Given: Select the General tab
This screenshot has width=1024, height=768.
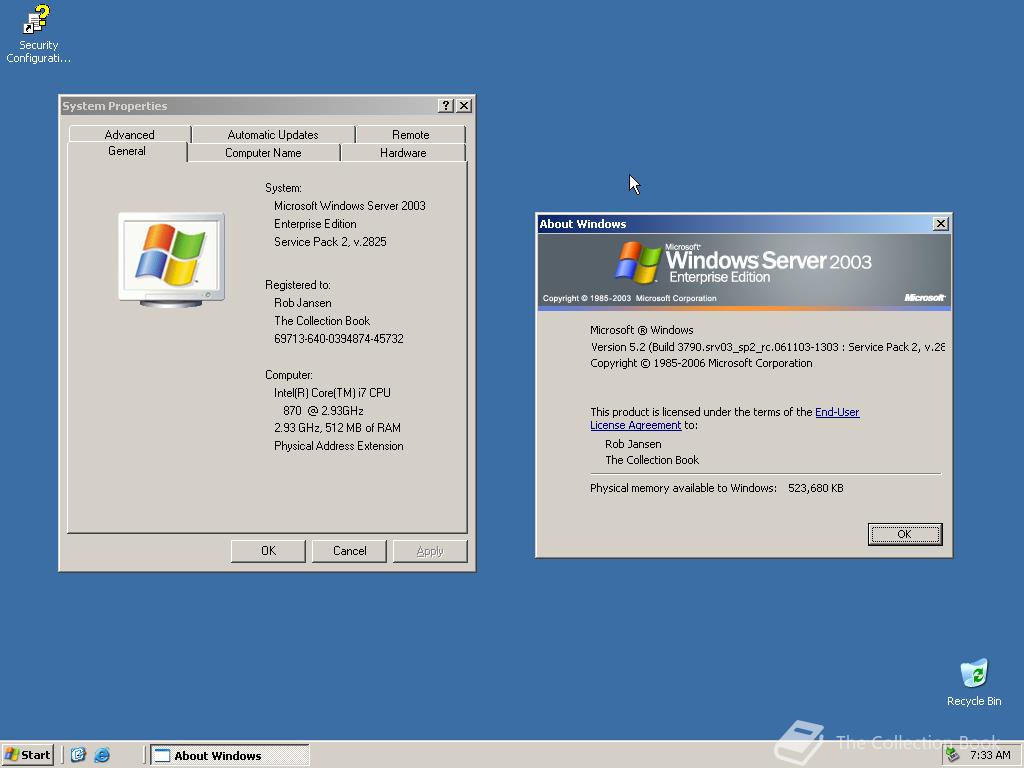Looking at the screenshot, I should click(127, 151).
